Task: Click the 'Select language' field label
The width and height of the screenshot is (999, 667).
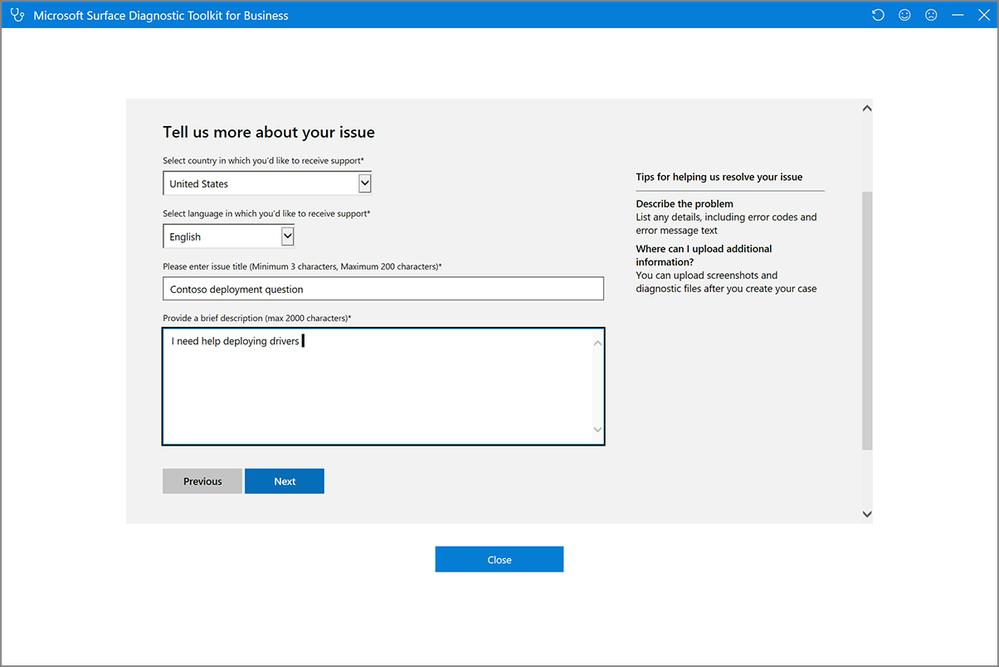Action: point(266,213)
